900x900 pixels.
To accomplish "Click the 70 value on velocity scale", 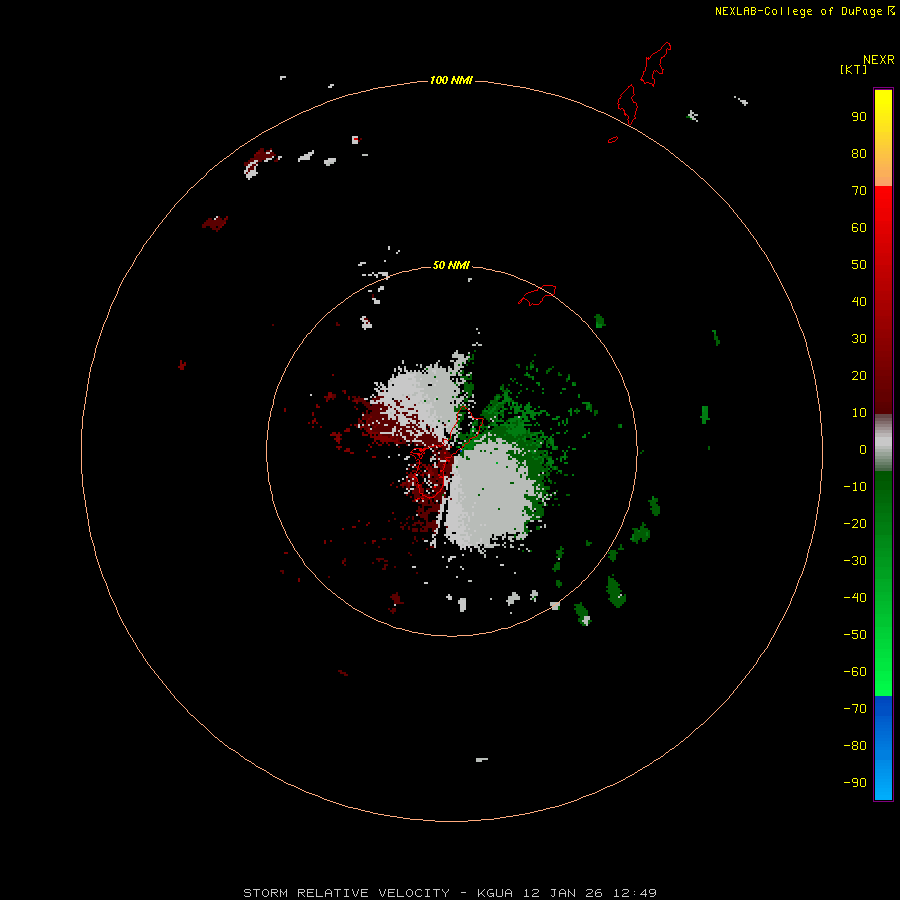I will 859,191.
